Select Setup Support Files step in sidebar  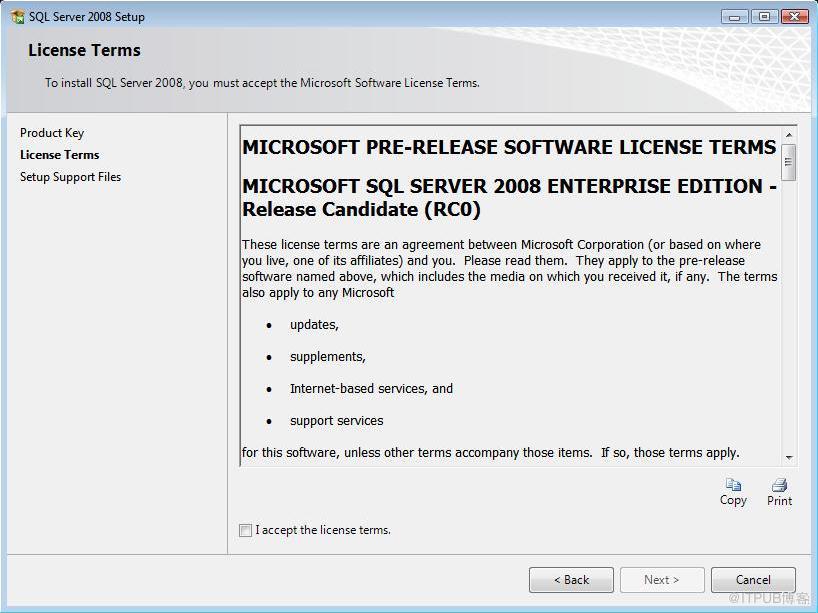(70, 177)
